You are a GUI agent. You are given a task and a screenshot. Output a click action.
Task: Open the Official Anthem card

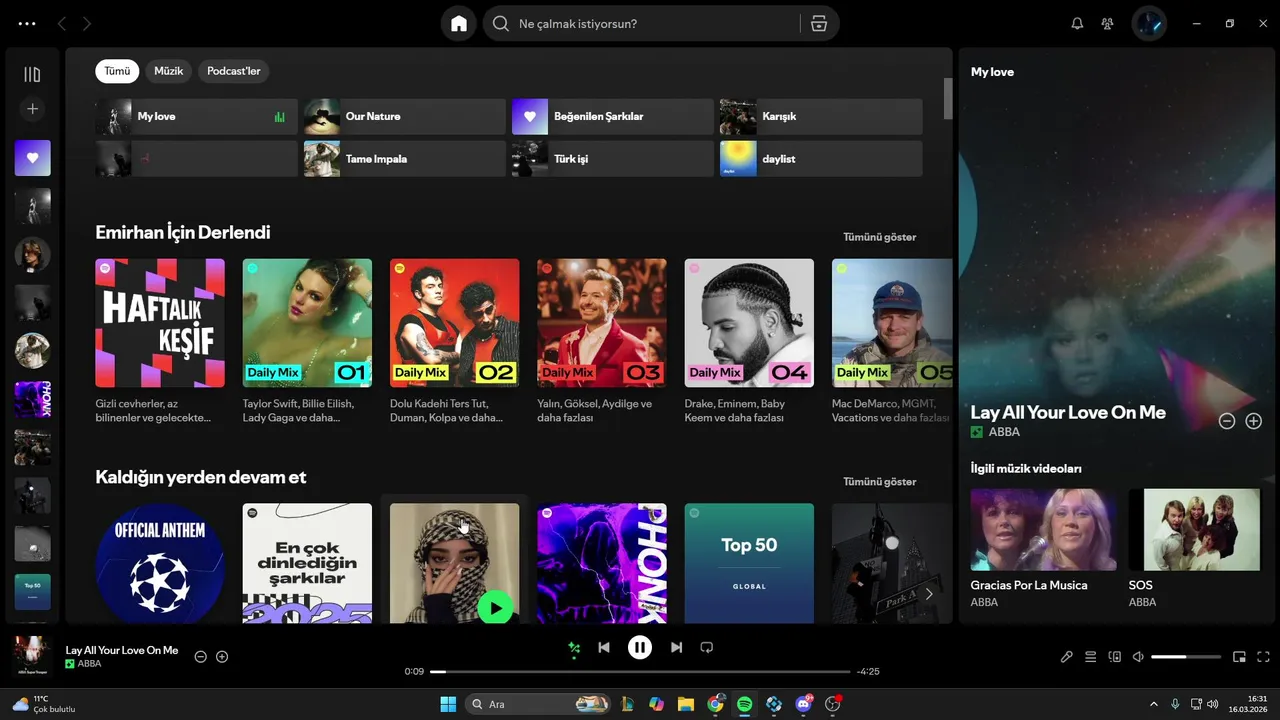point(160,563)
